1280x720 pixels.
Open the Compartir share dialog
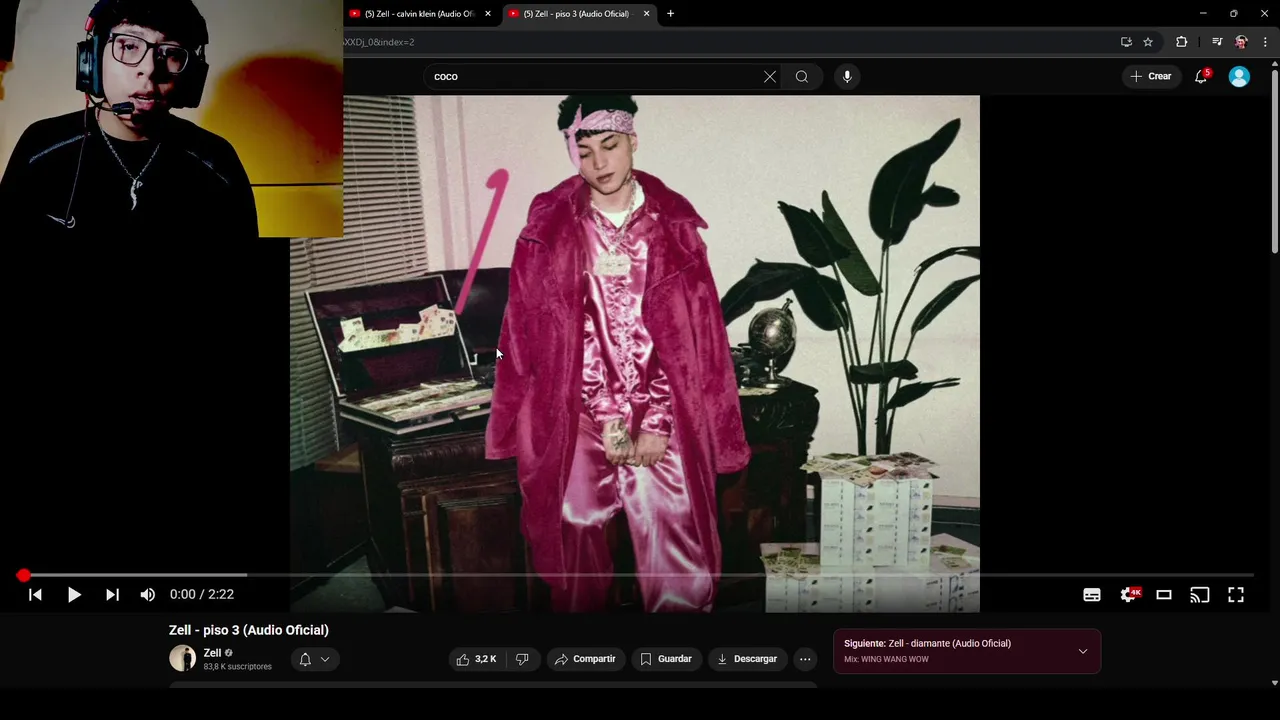585,659
